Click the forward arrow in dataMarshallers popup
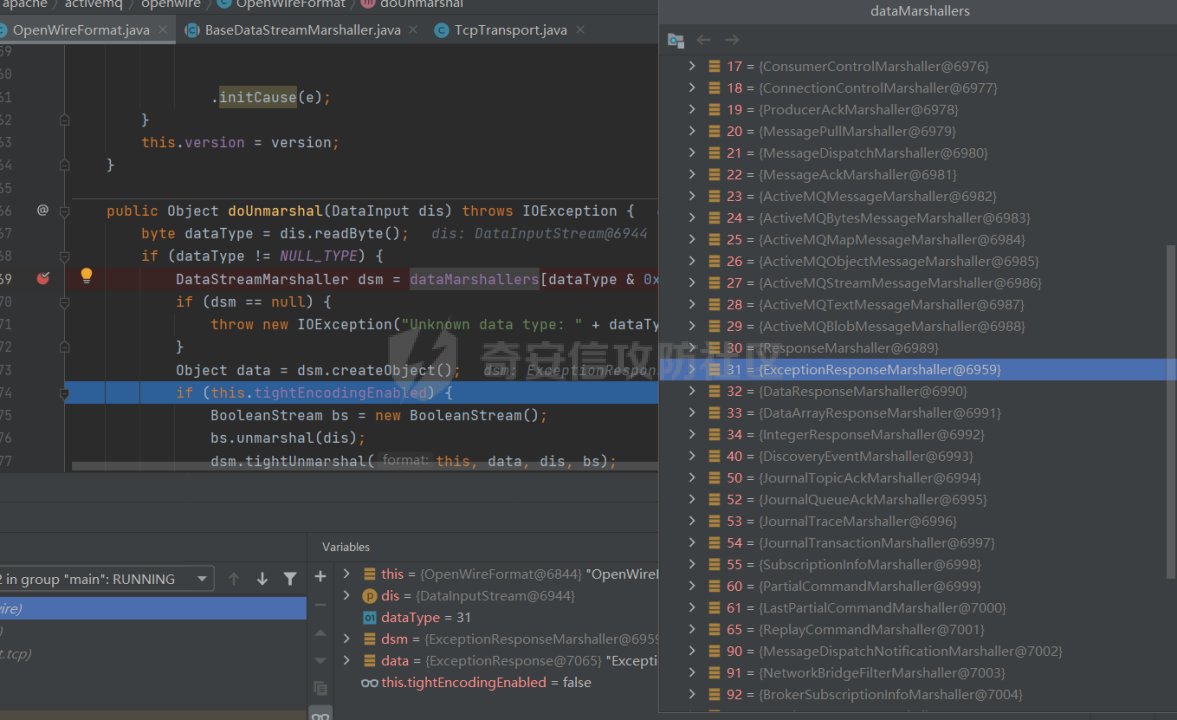 coord(732,40)
